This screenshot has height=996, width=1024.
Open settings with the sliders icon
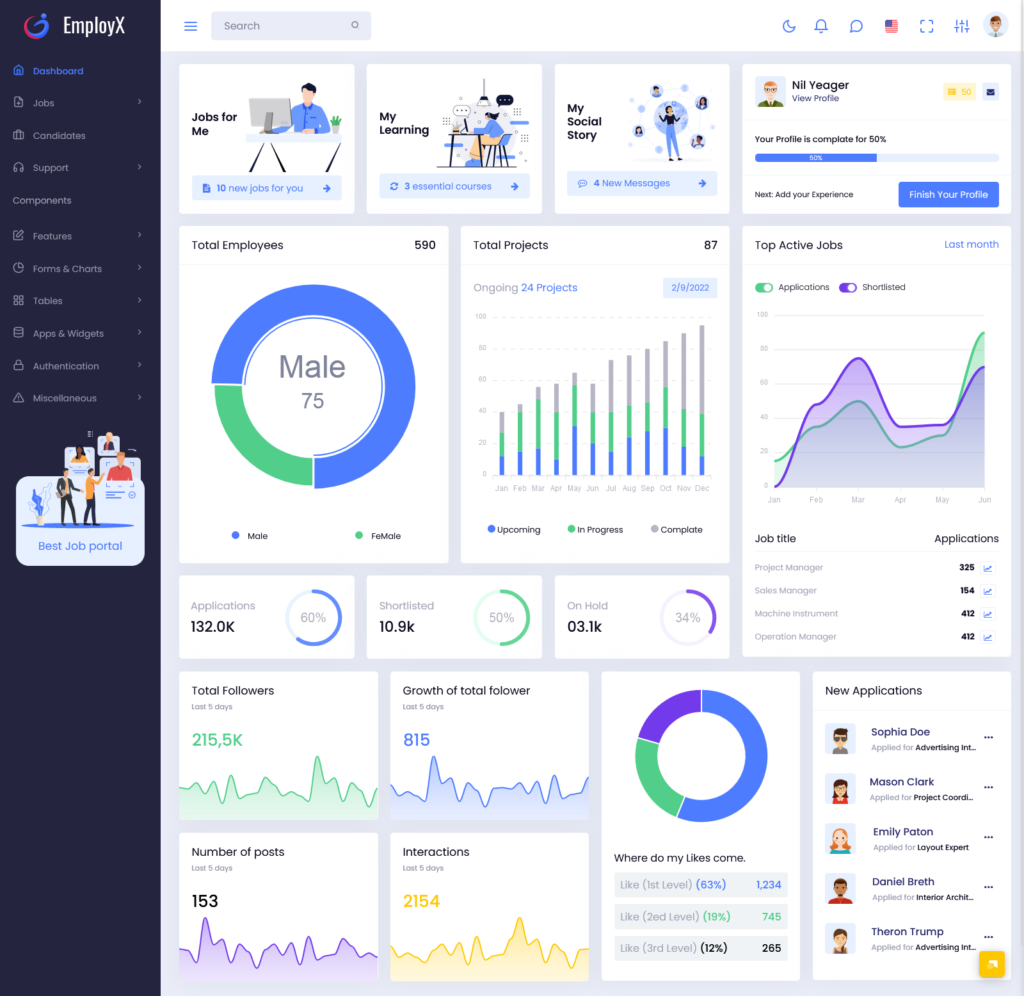click(961, 26)
